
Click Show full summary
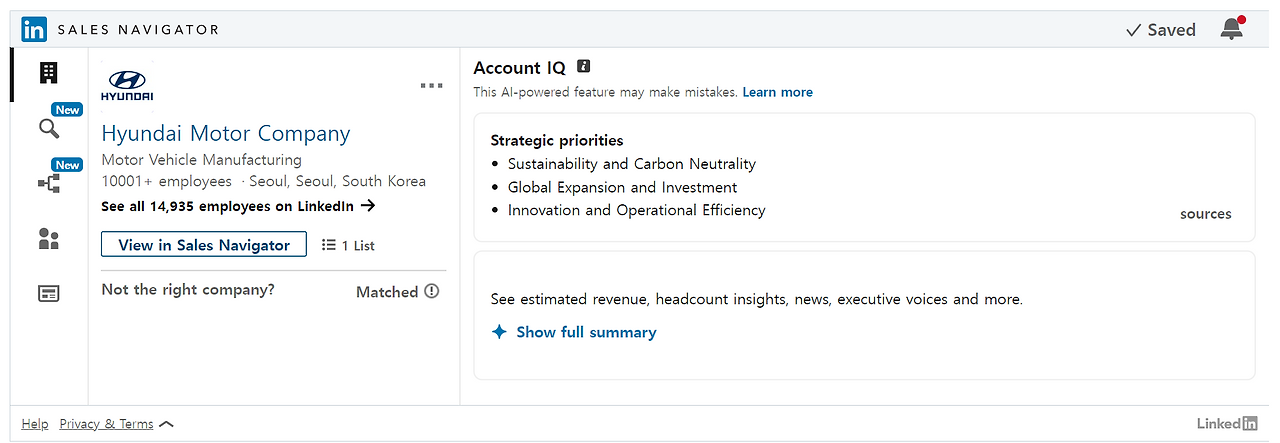pyautogui.click(x=586, y=332)
